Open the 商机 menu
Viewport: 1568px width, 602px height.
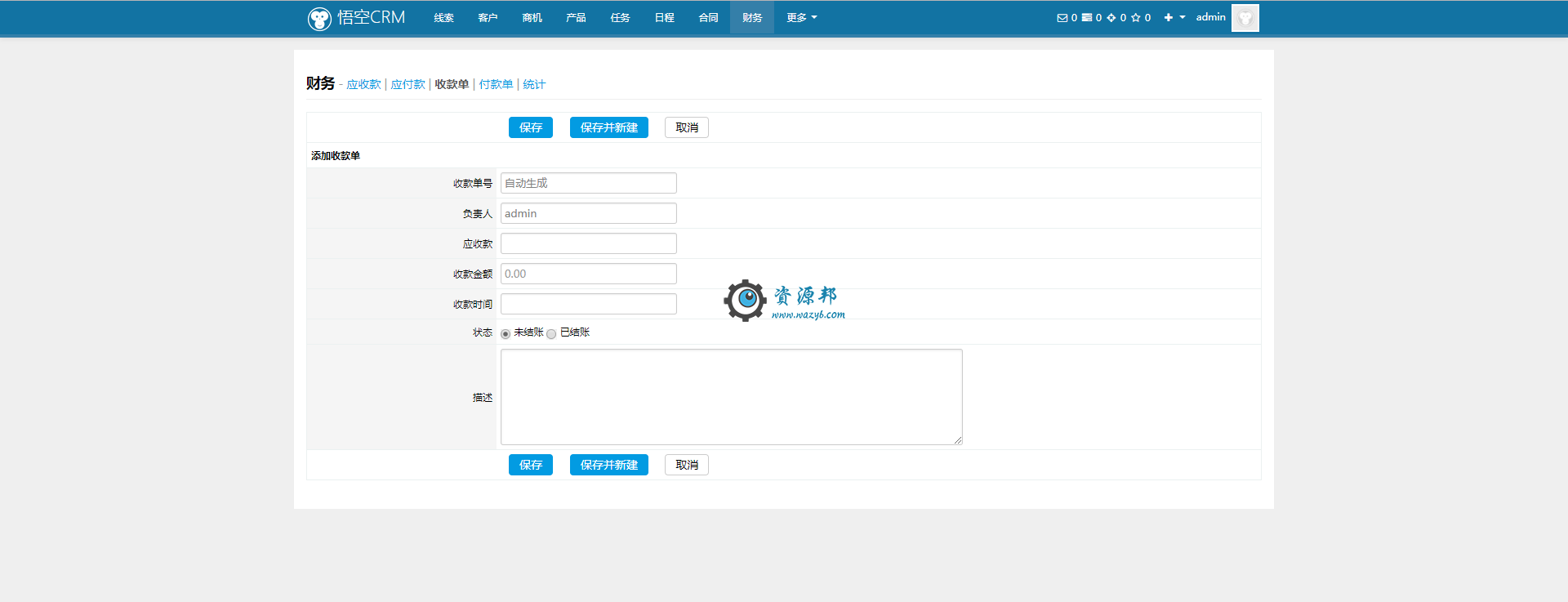pyautogui.click(x=532, y=17)
